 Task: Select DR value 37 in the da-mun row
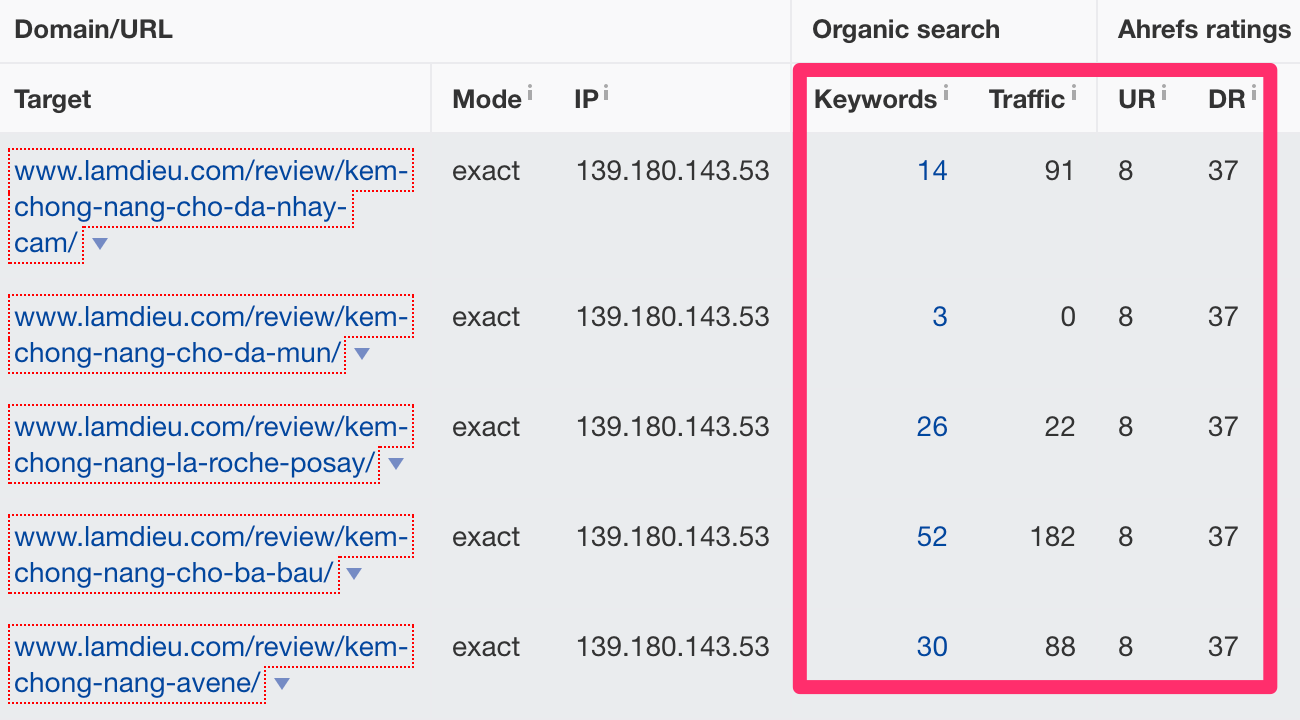(x=1223, y=317)
